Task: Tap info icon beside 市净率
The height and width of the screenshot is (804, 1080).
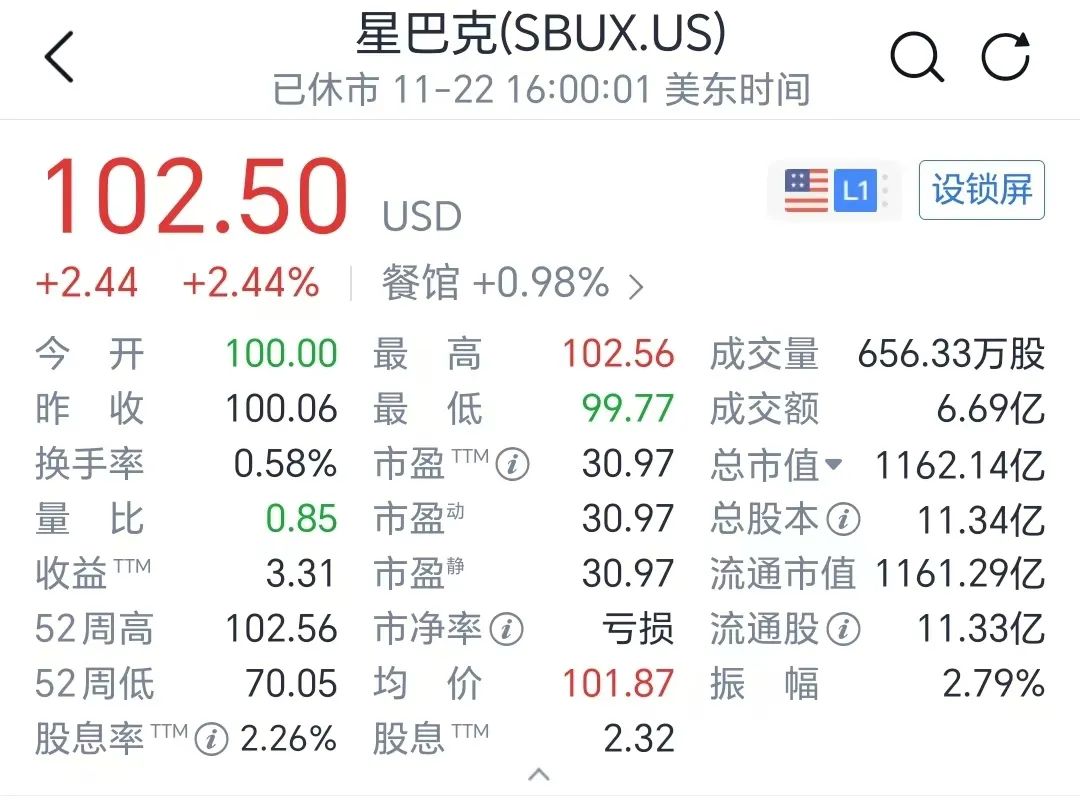Action: 507,630
